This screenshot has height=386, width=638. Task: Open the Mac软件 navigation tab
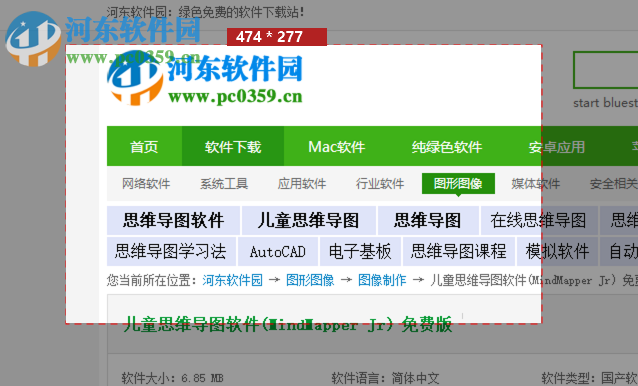click(x=336, y=146)
